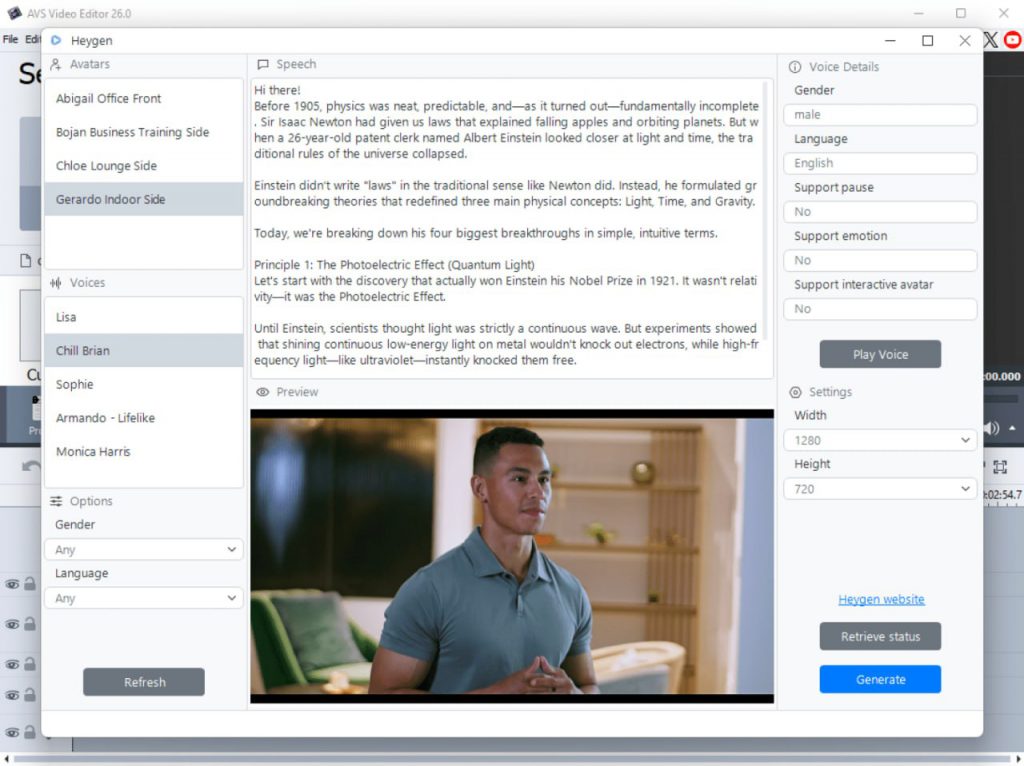
Task: Select the Bojan Business Training Side avatar
Action: (x=144, y=132)
